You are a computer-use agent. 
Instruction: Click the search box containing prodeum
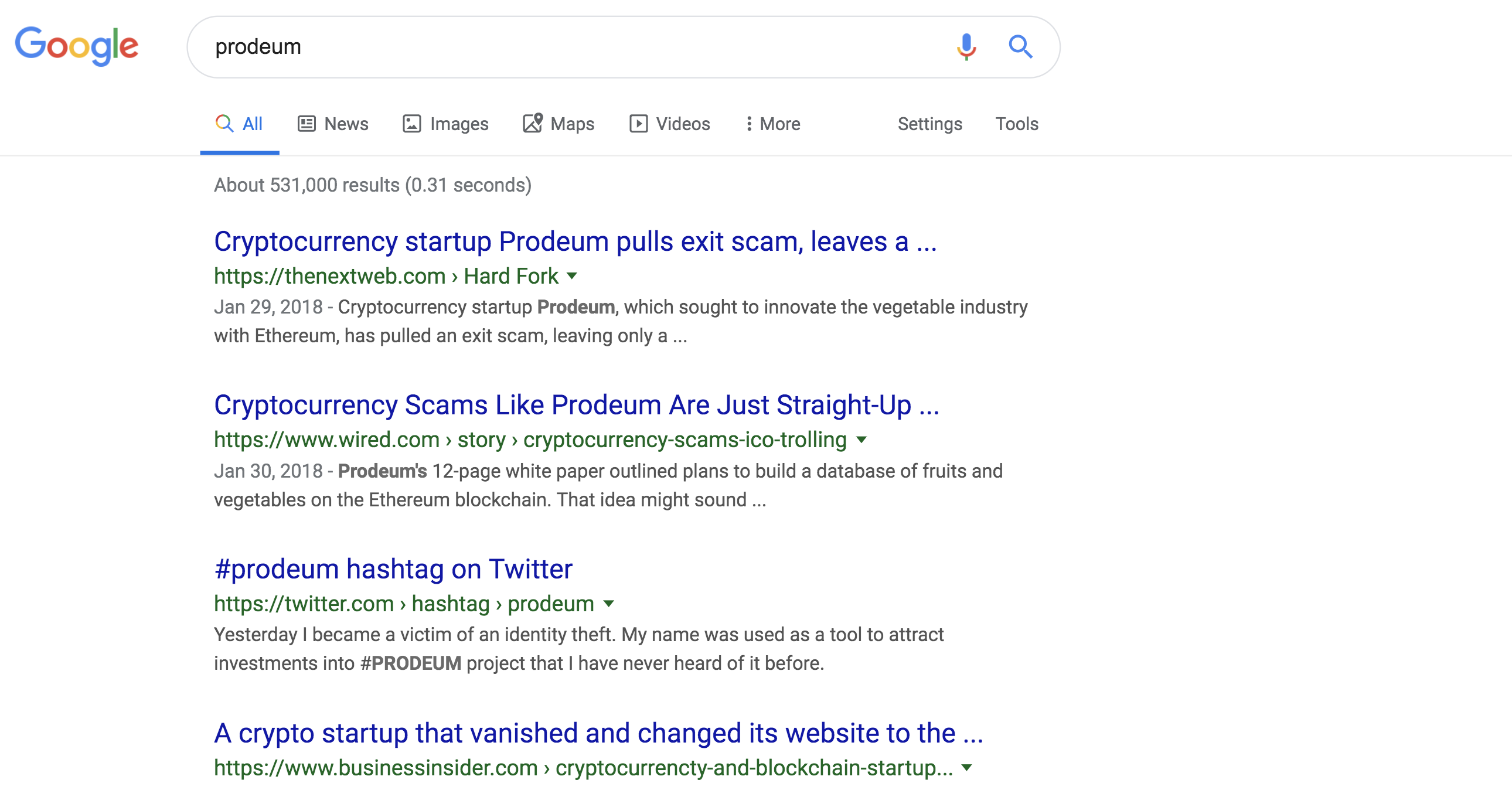click(575, 46)
